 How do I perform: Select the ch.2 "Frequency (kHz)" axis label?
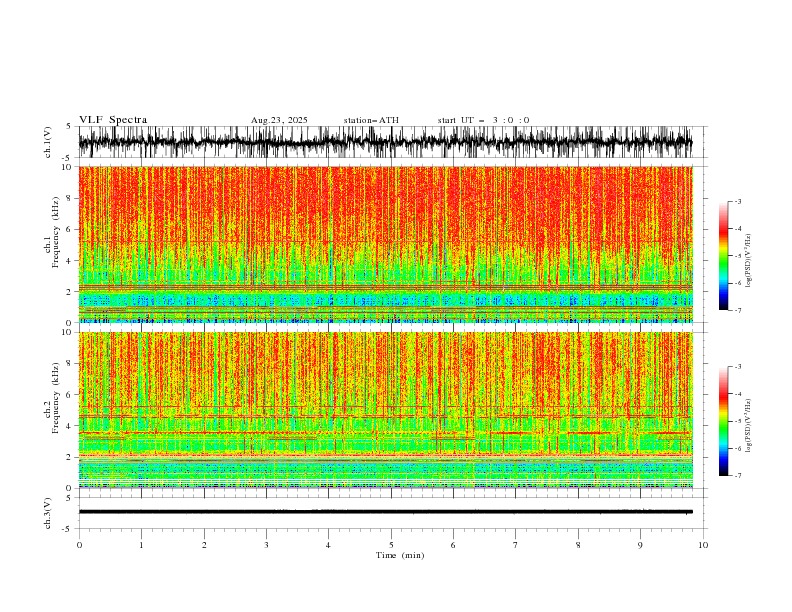pos(56,398)
